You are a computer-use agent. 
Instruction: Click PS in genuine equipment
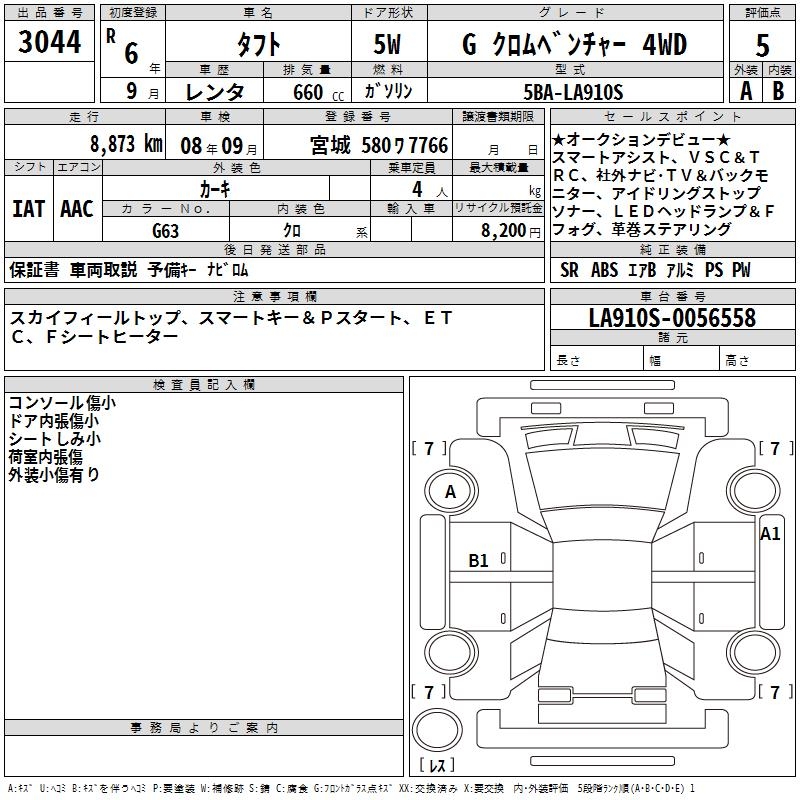714,270
